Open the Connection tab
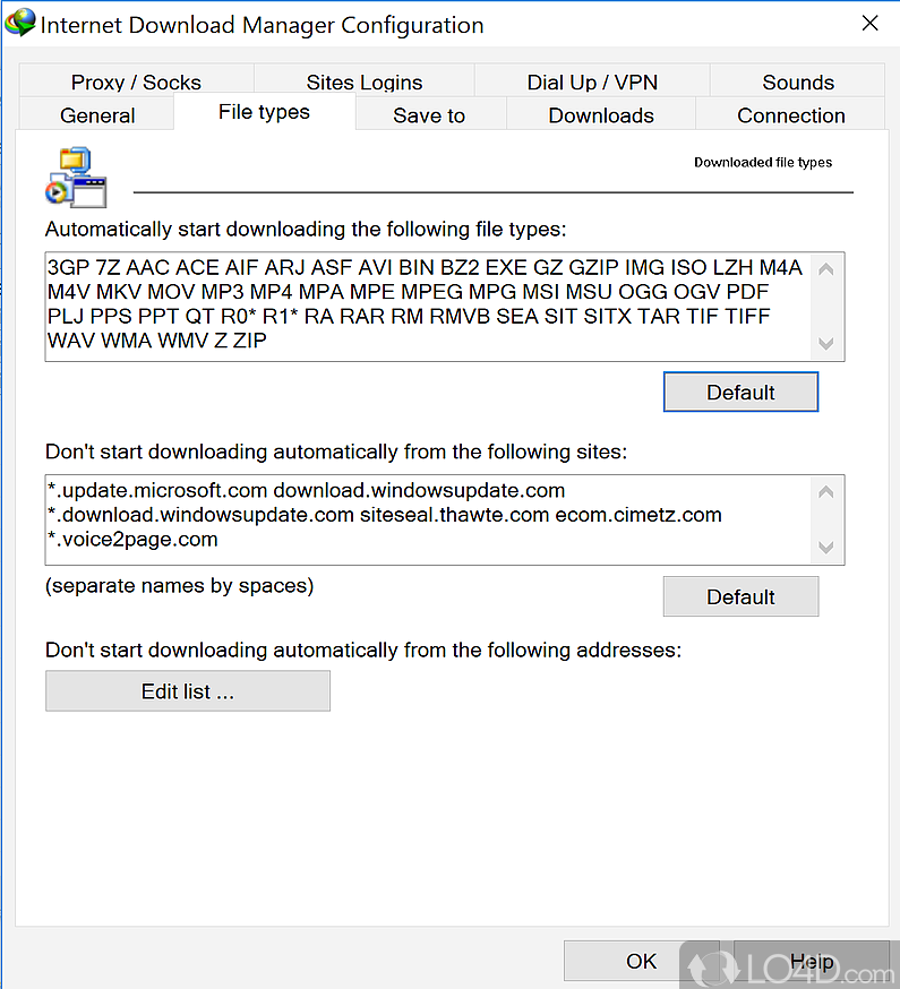The height and width of the screenshot is (989, 900). point(791,115)
